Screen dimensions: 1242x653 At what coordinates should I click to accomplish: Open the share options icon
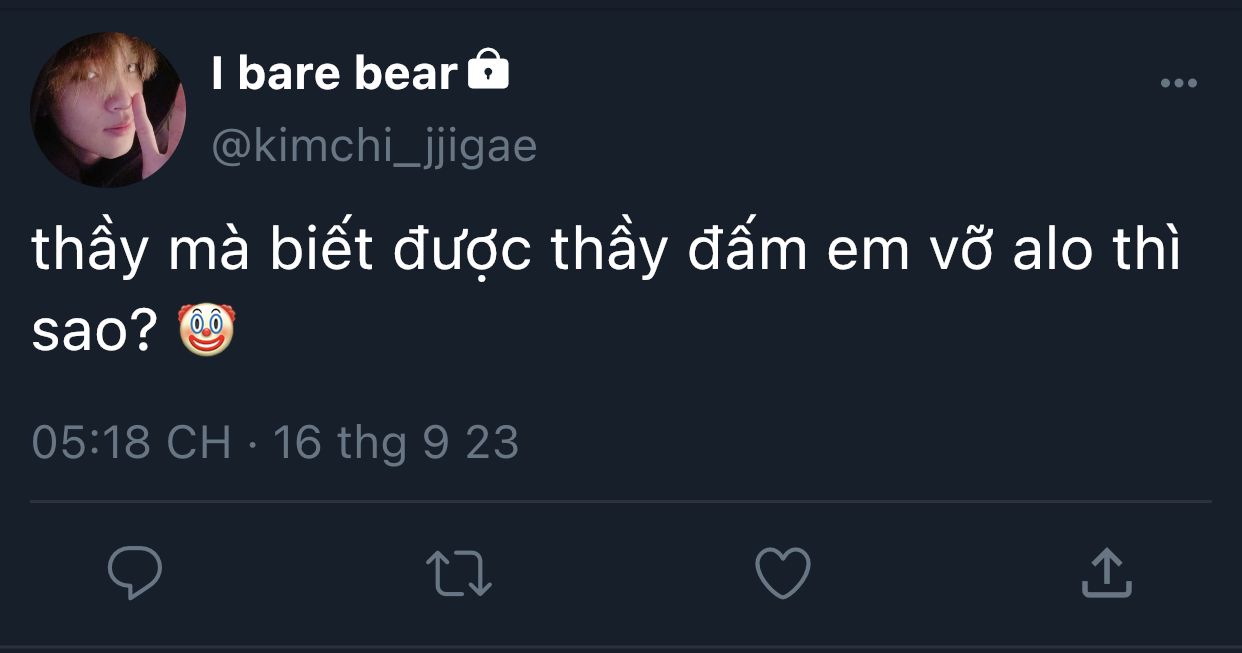tap(1107, 574)
